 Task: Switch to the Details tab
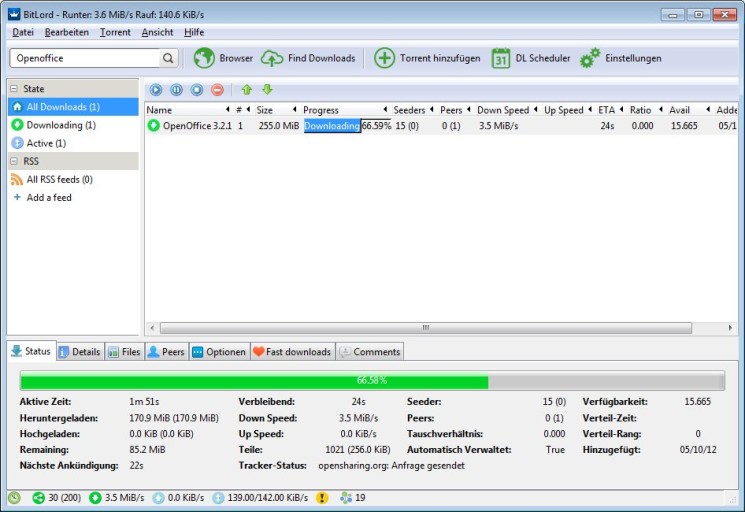click(80, 351)
